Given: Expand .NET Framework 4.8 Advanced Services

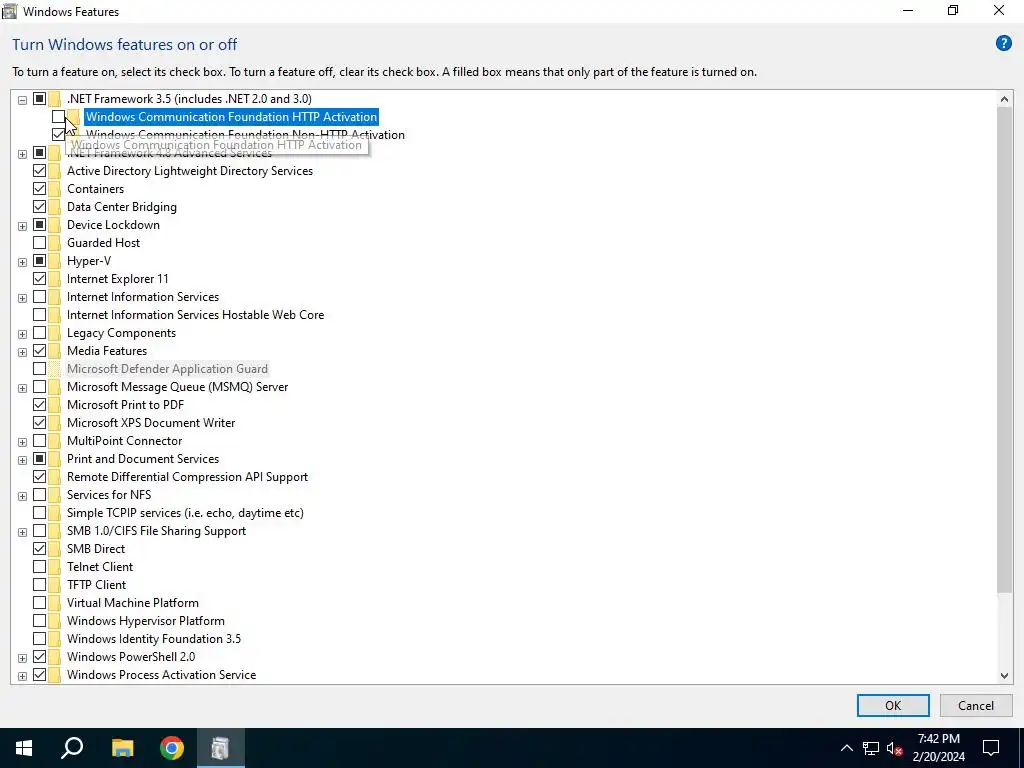Looking at the screenshot, I should [22, 154].
